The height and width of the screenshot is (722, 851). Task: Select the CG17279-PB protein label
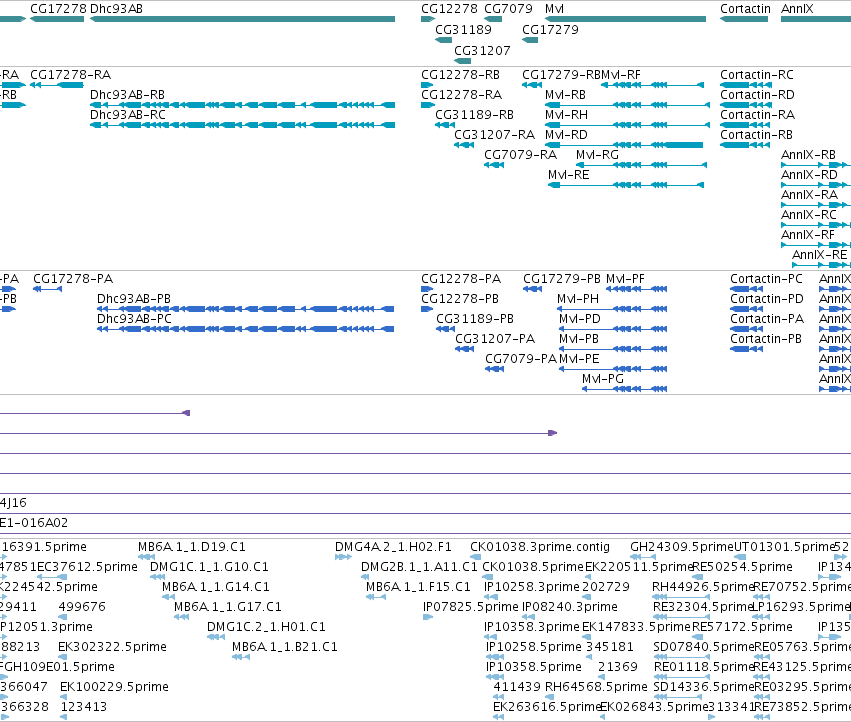coord(562,279)
